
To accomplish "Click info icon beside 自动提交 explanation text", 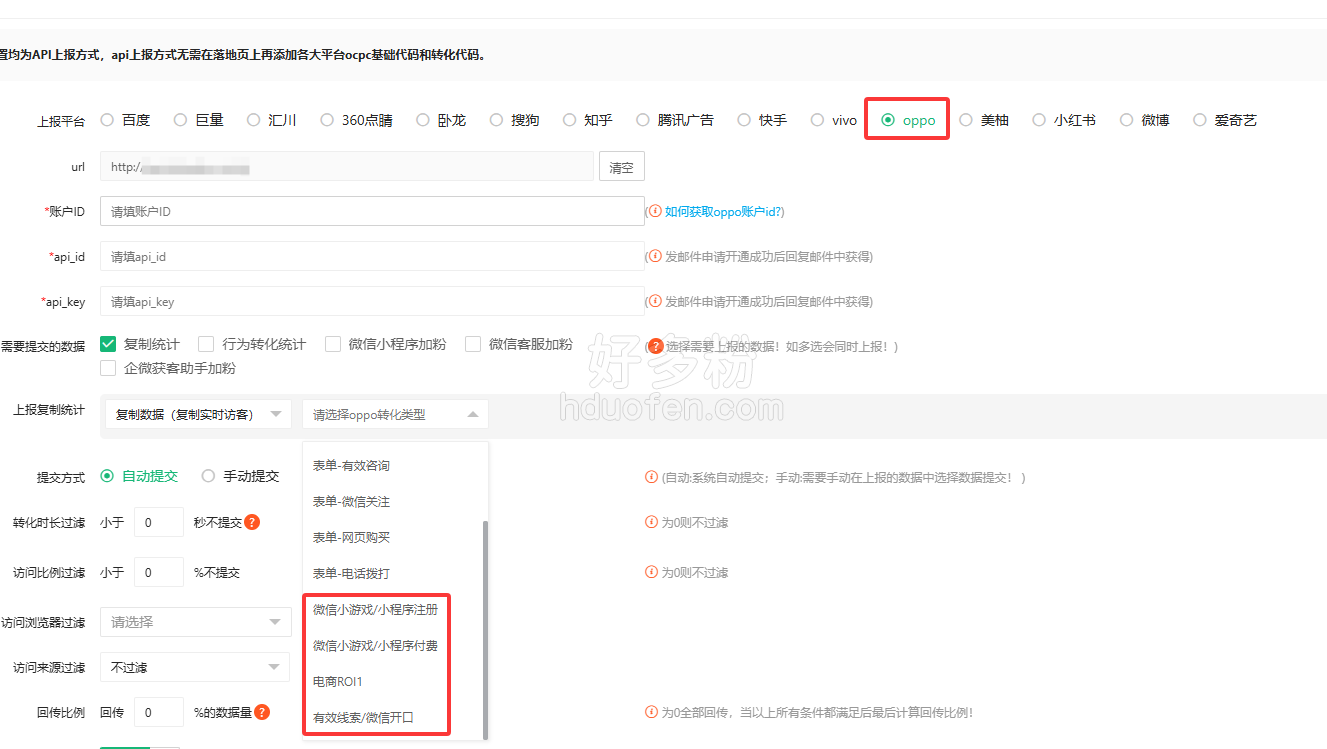I will click(x=652, y=477).
